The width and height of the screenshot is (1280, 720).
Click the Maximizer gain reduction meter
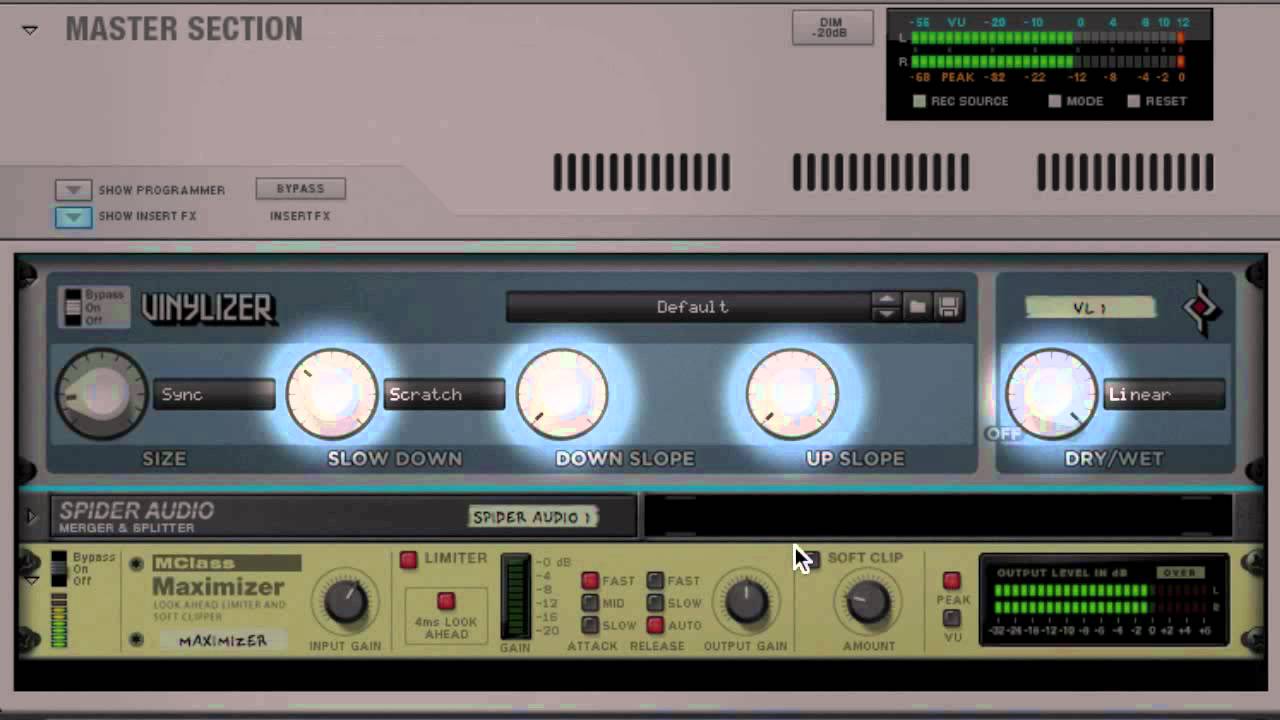pos(515,597)
